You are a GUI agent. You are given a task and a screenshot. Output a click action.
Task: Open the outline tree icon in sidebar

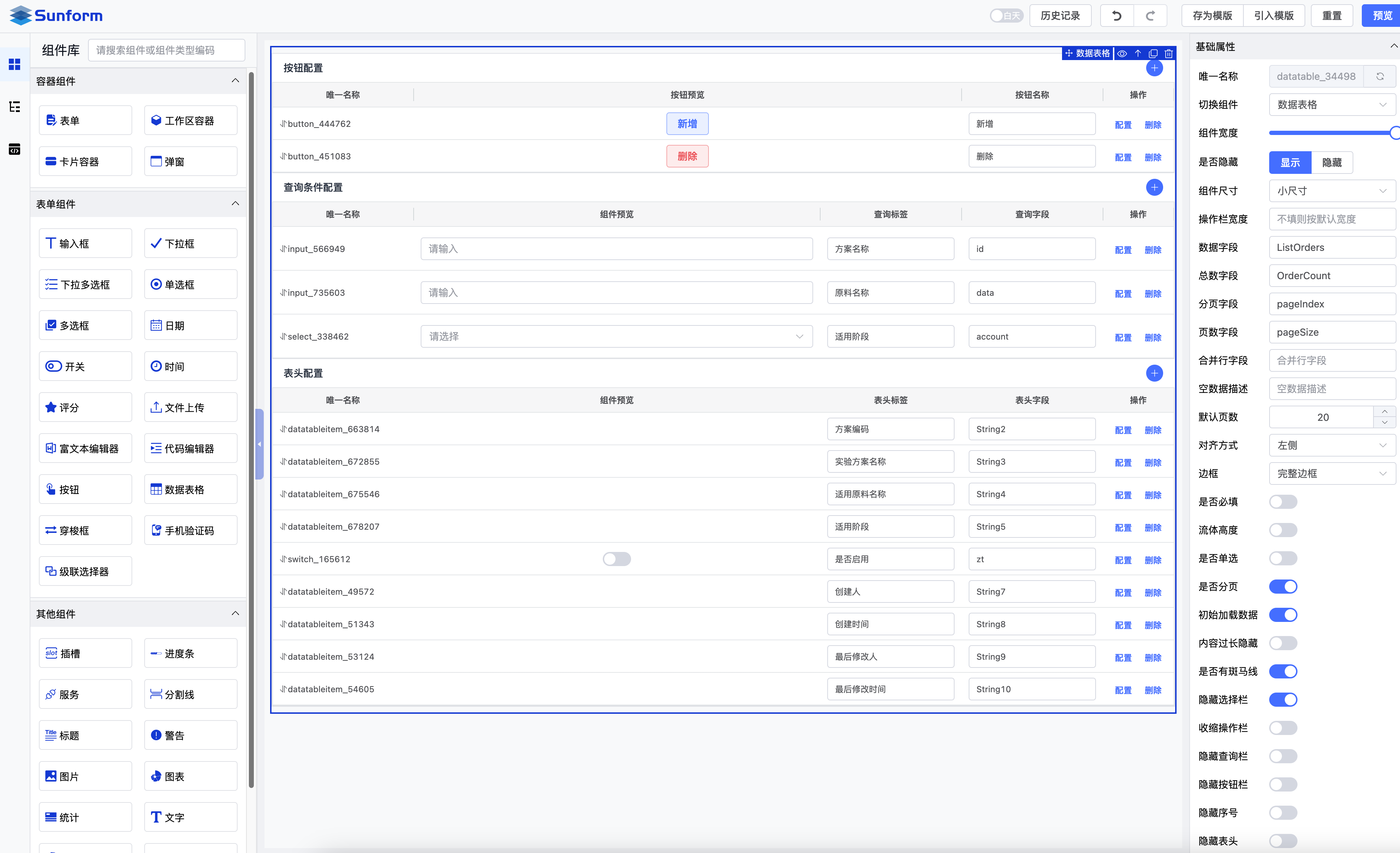click(15, 107)
